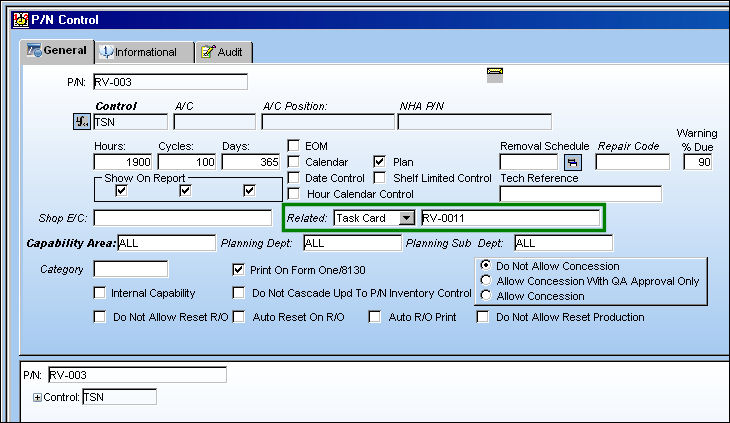
Task: Click the Days field showing 365
Action: [251, 162]
